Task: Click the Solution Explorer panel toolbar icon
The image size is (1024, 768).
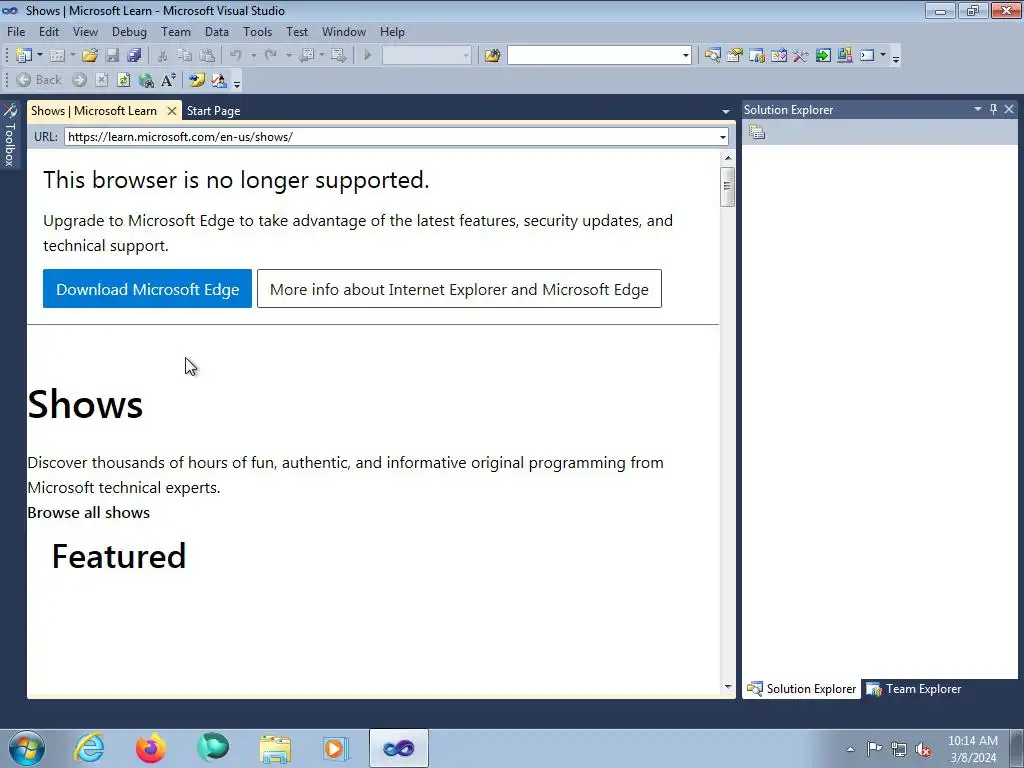Action: (757, 133)
